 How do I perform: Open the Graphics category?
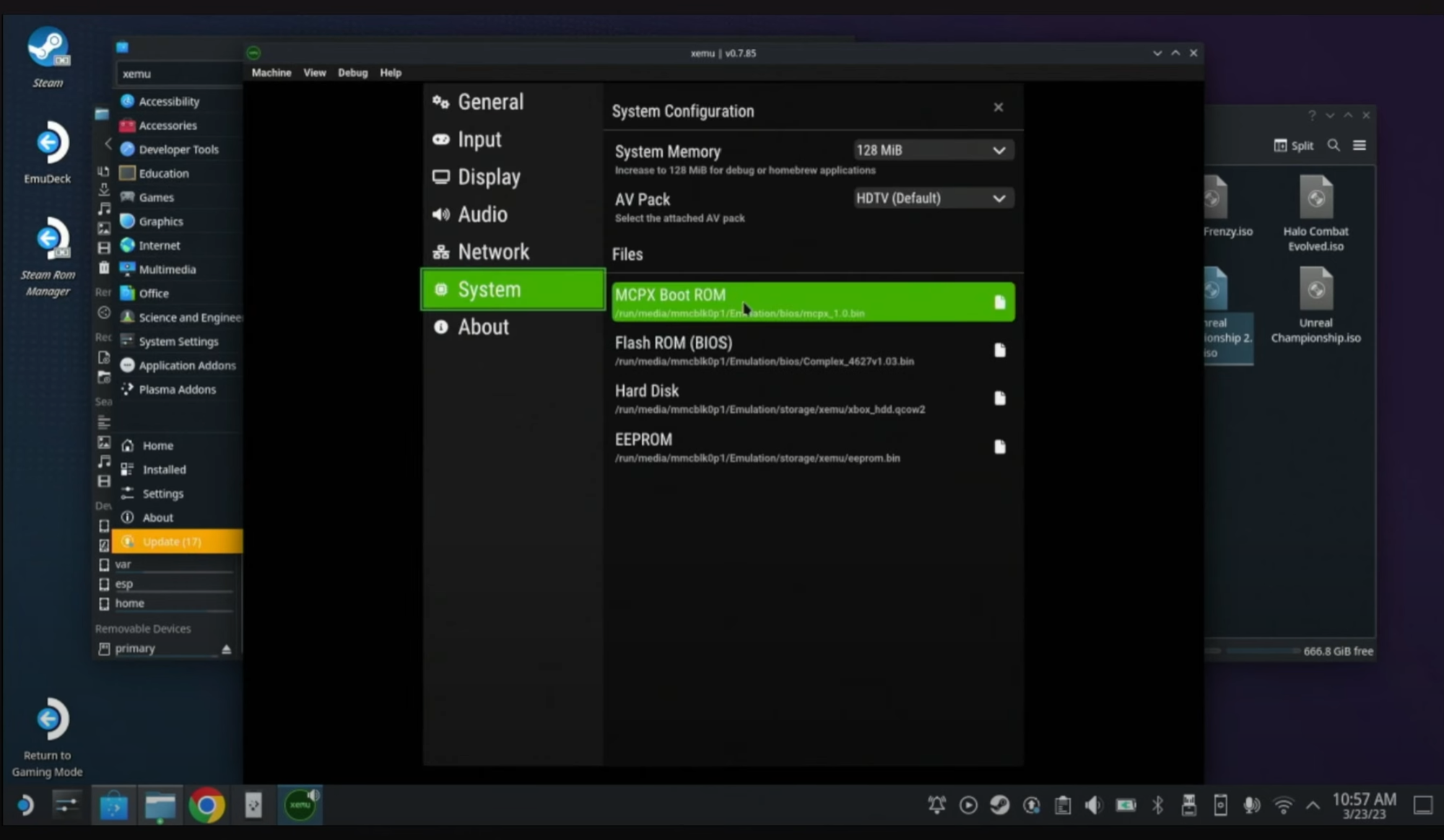click(178, 222)
